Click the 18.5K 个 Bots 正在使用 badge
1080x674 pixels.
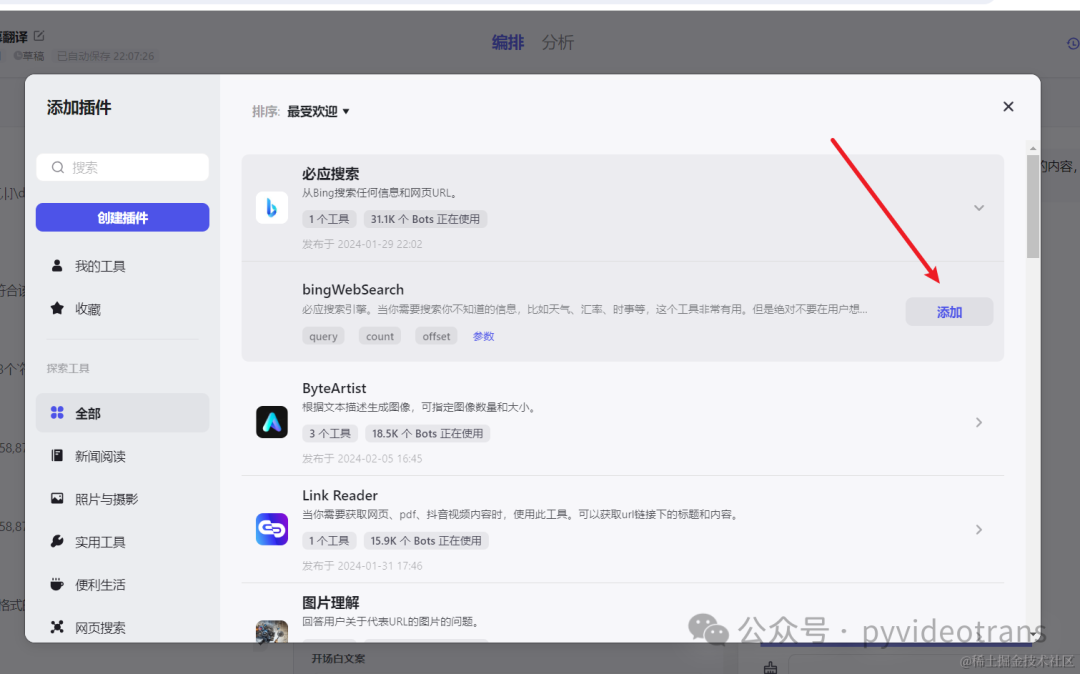(428, 433)
